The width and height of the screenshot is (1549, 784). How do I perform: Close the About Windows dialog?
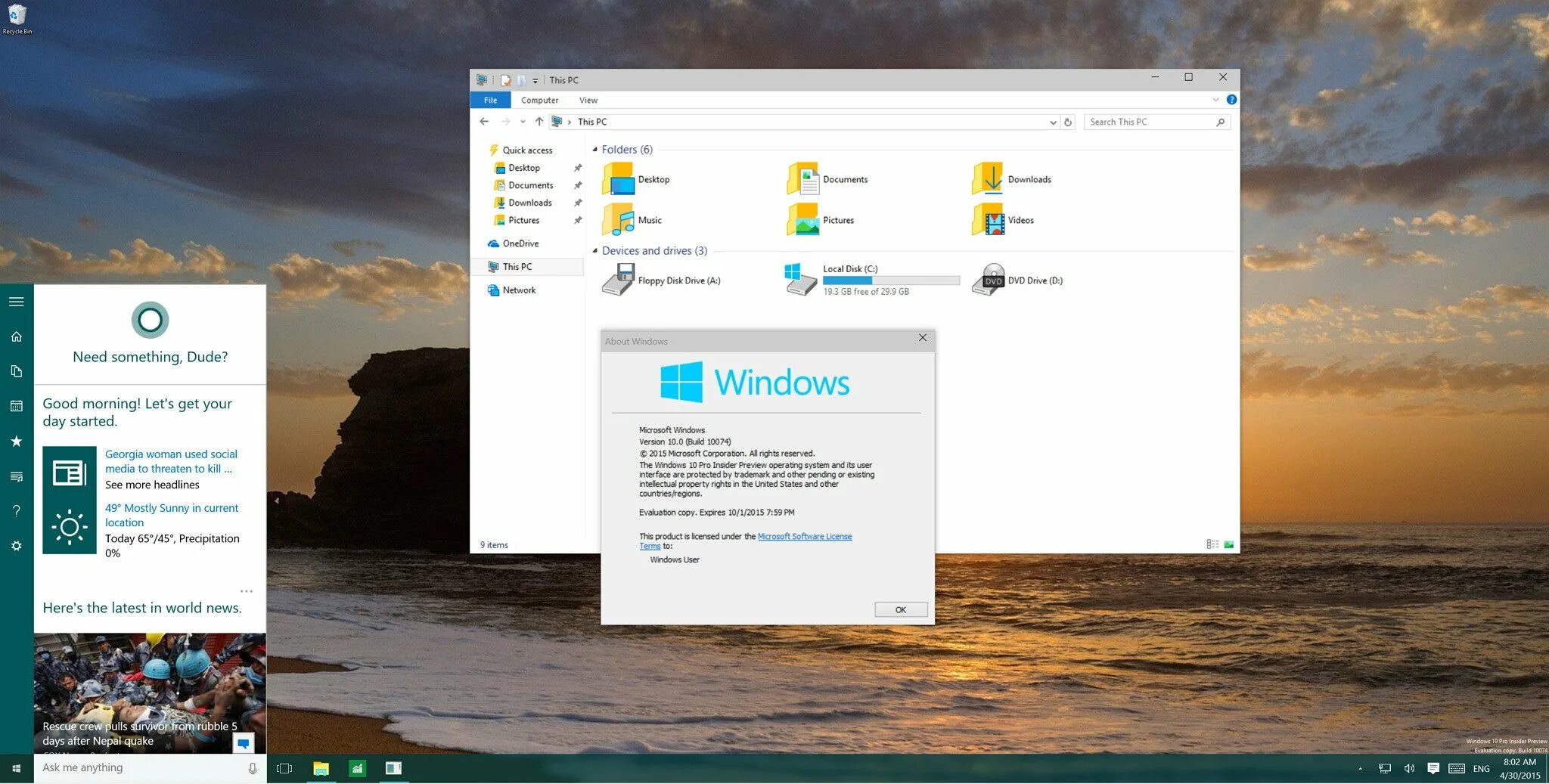coord(923,338)
